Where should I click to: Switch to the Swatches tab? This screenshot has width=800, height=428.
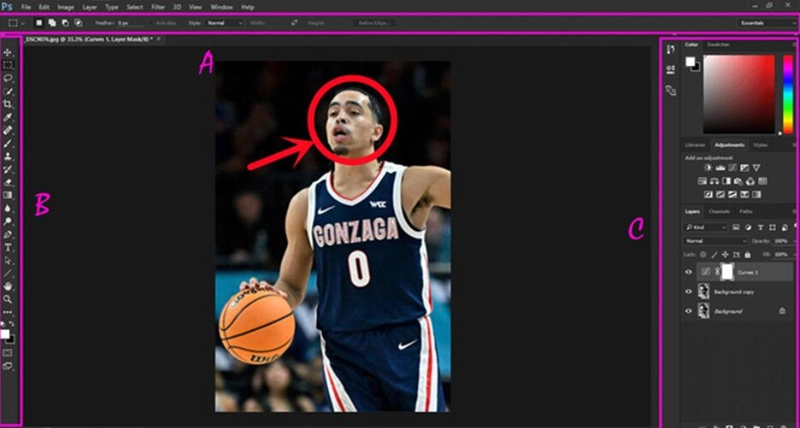coord(718,45)
